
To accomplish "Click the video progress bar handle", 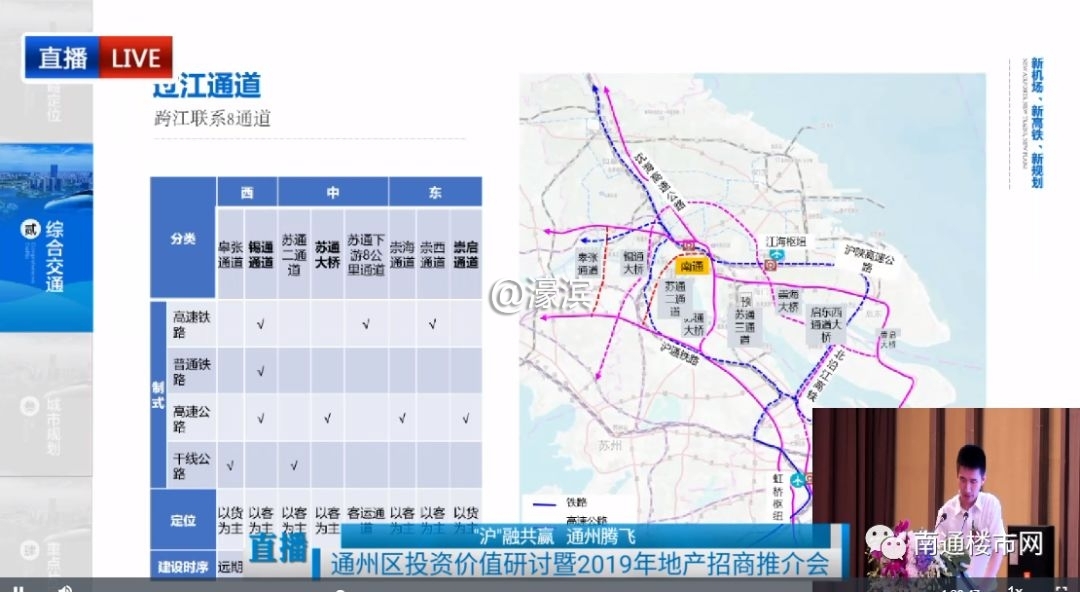I will point(340,589).
